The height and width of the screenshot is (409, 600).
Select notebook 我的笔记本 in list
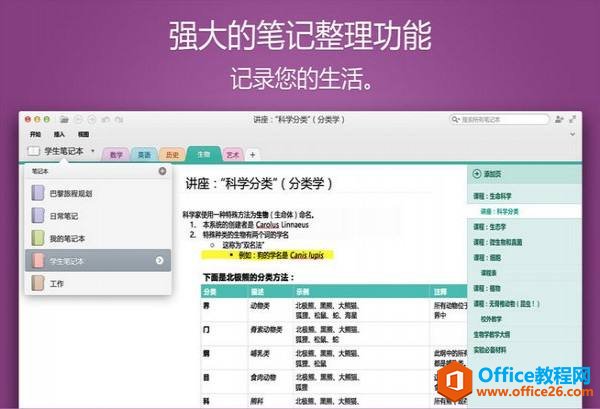pyautogui.click(x=98, y=238)
